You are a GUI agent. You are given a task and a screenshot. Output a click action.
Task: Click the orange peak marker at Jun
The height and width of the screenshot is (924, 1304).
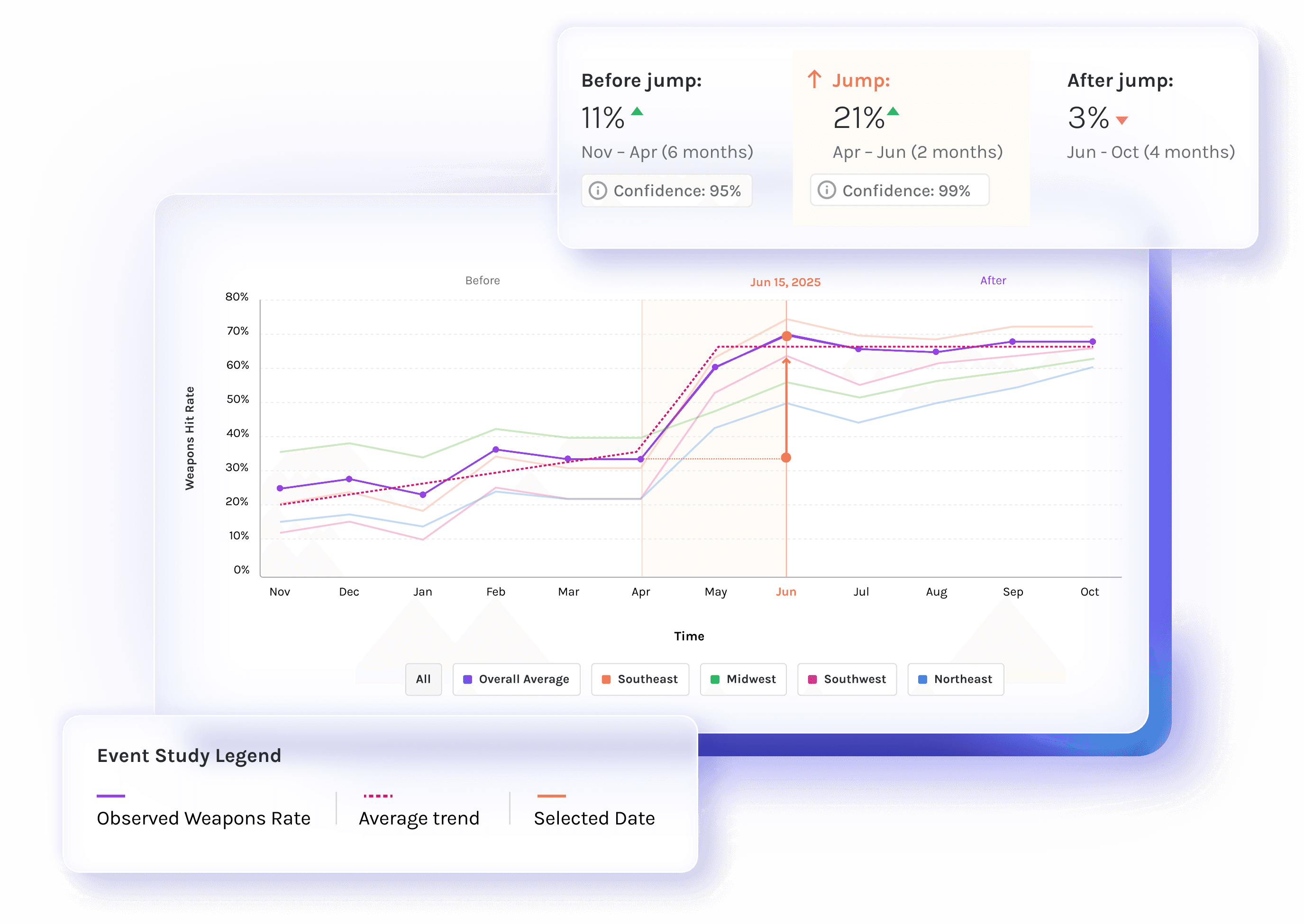click(x=786, y=336)
